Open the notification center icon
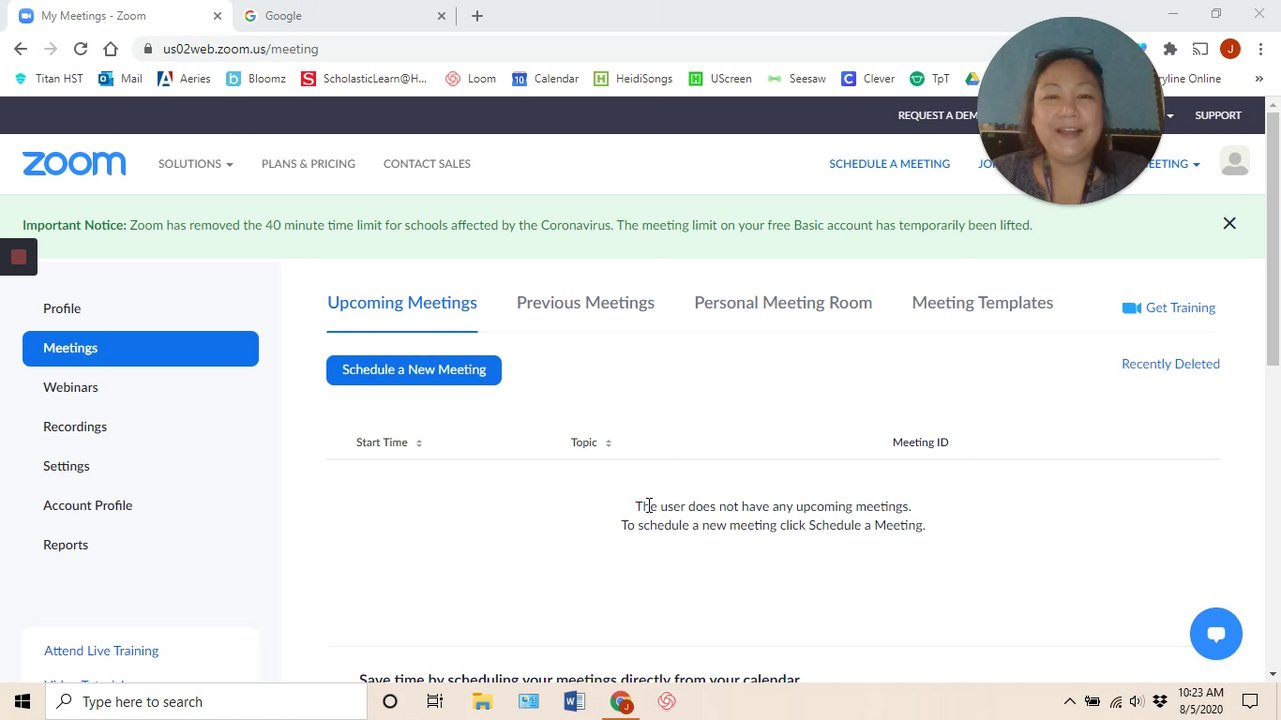The height and width of the screenshot is (720, 1281). (1250, 702)
